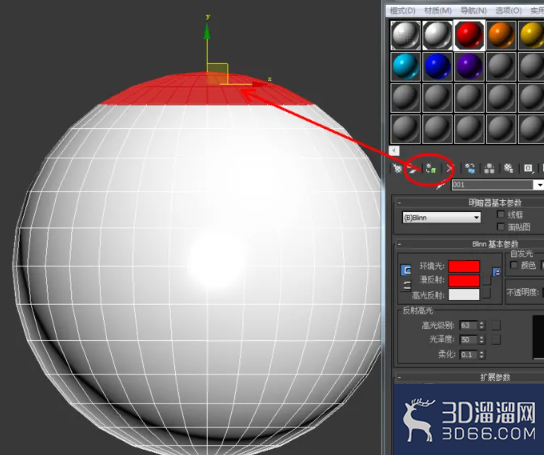The height and width of the screenshot is (455, 544).
Task: Enable the 面贴图 face map checkbox
Action: [x=501, y=227]
